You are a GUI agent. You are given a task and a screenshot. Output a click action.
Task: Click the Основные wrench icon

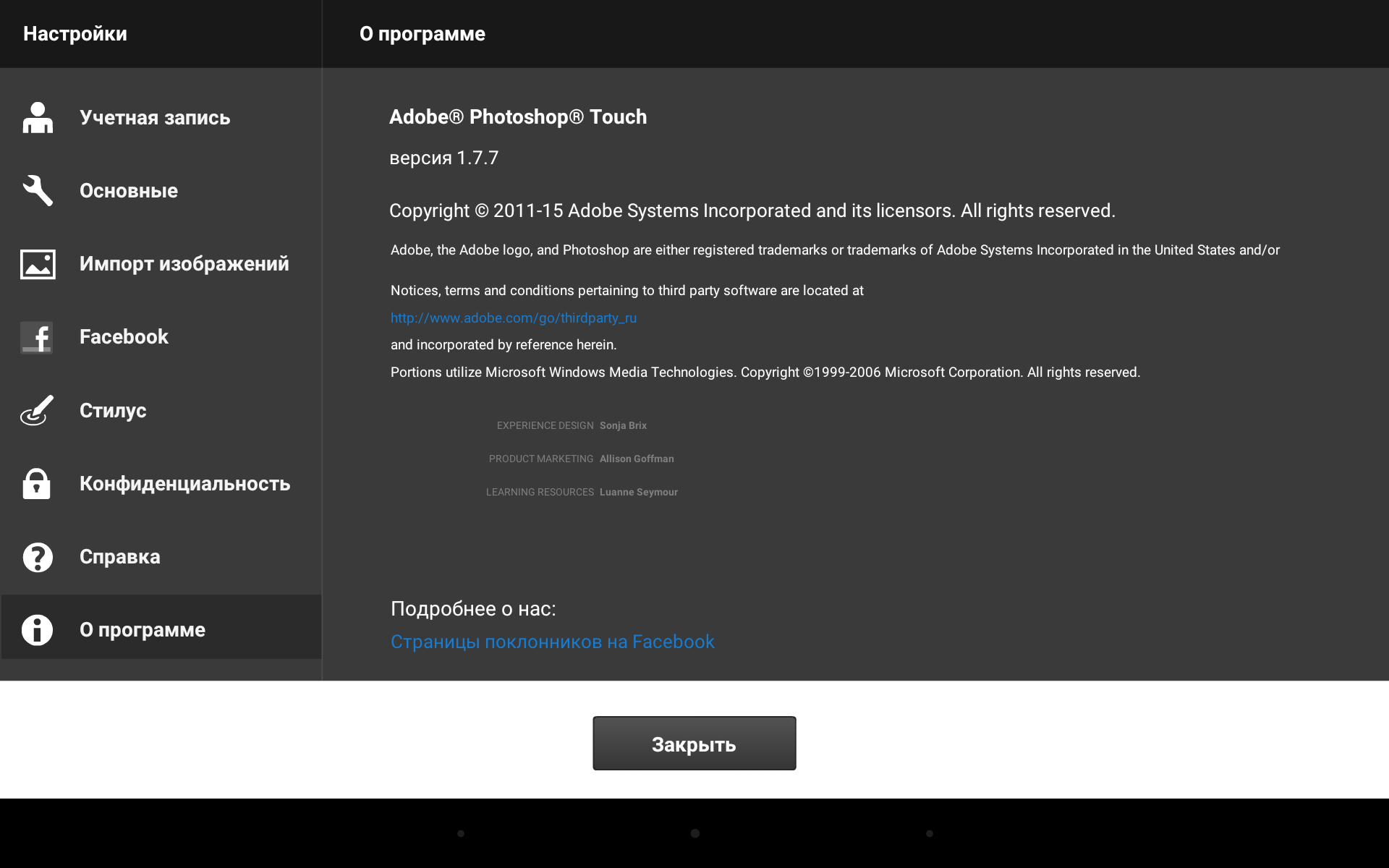[x=38, y=191]
